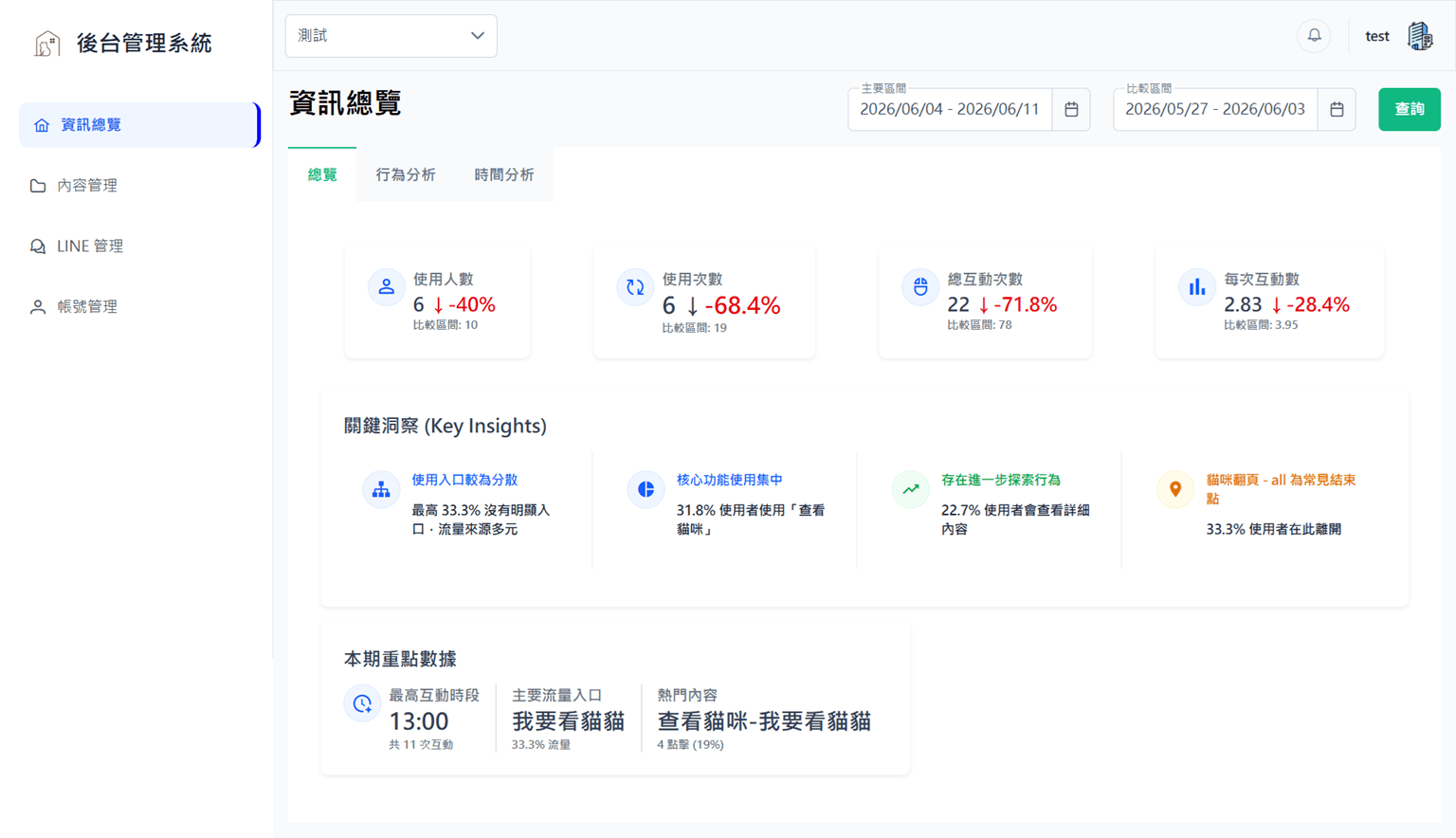Click the mouse icon on 總互動次數 card
This screenshot has height=838, width=1456.
tap(920, 286)
